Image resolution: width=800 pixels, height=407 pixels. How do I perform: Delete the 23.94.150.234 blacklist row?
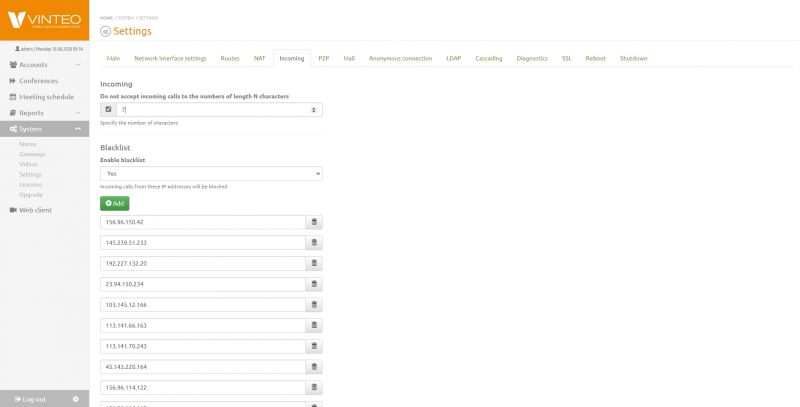click(x=314, y=284)
